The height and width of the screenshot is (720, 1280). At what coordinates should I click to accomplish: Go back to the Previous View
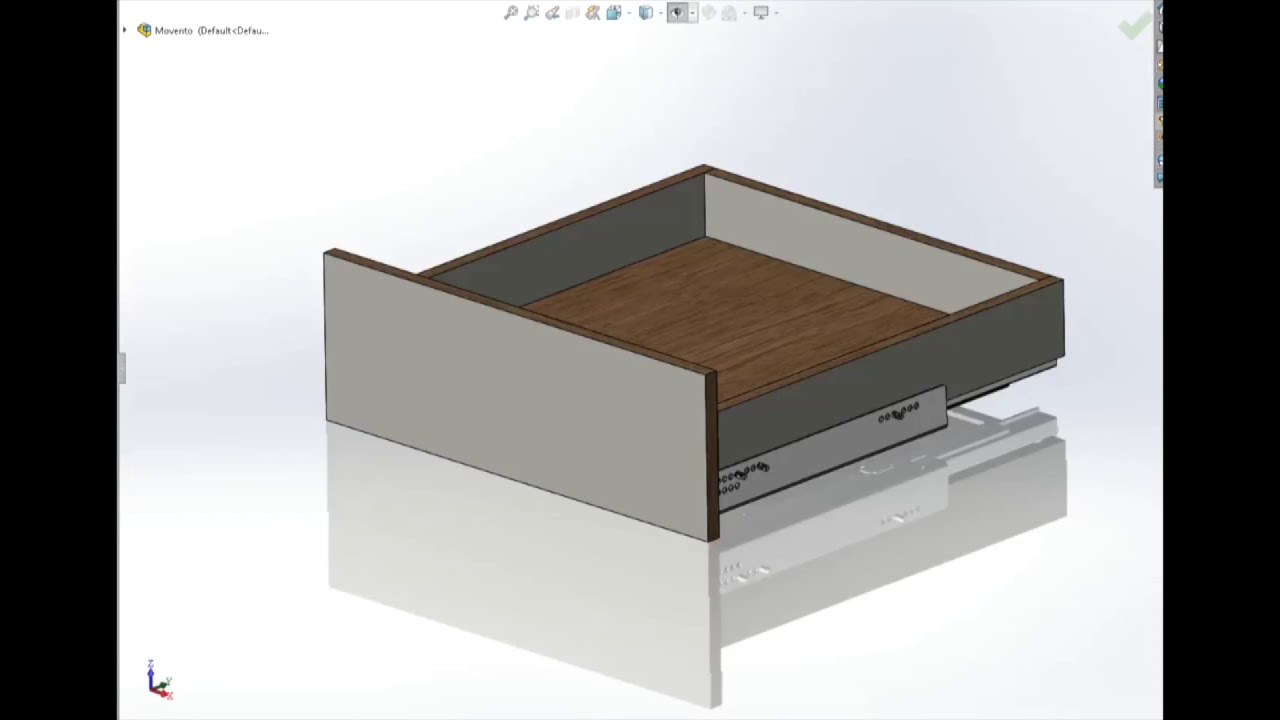(552, 13)
